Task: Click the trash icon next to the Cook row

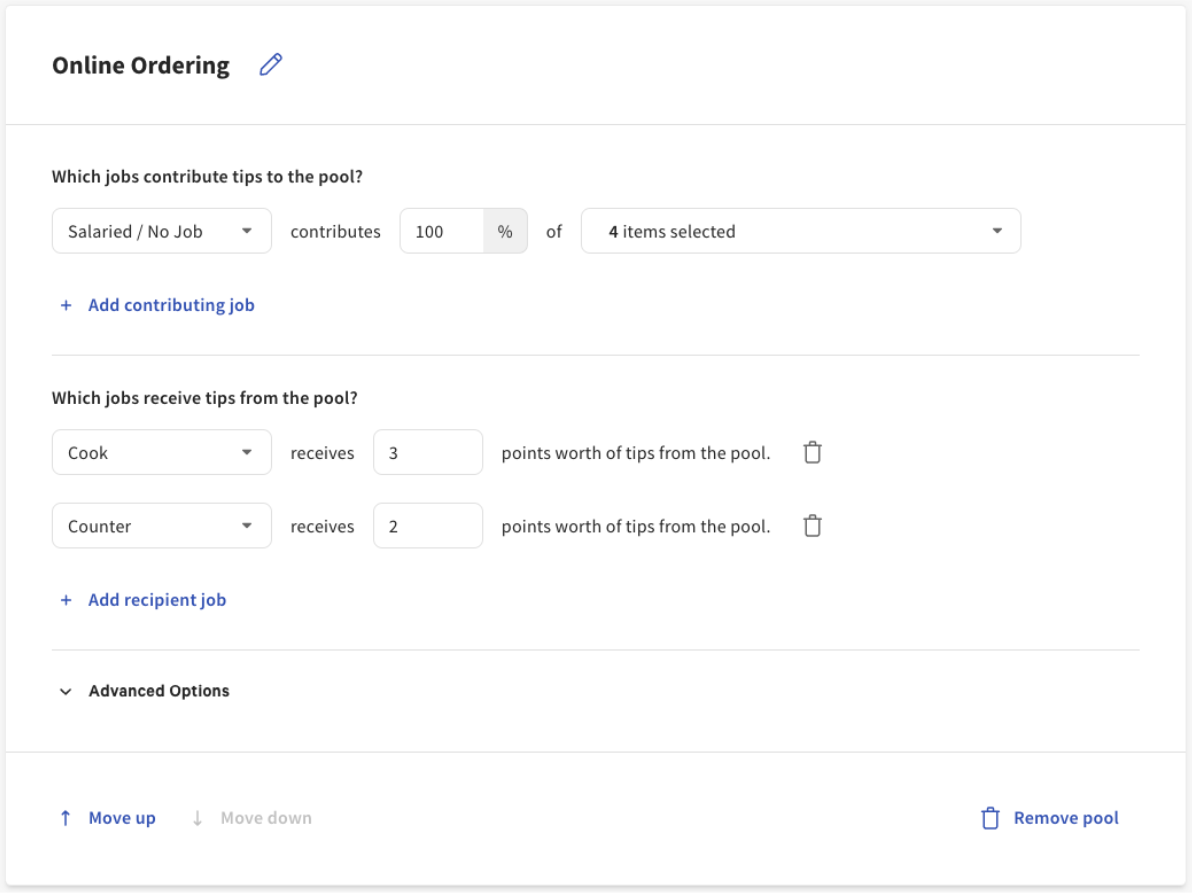Action: click(812, 452)
